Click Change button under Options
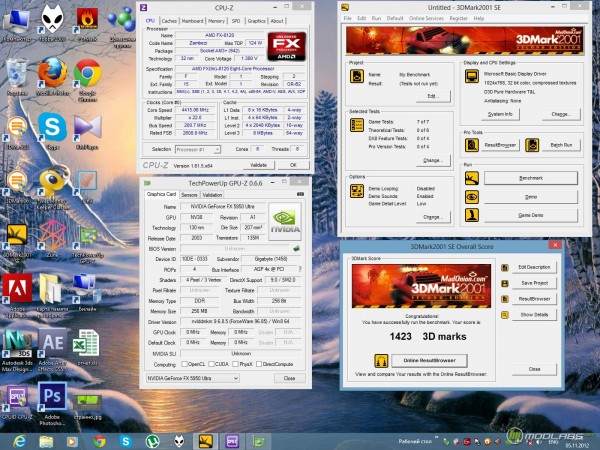The width and height of the screenshot is (600, 450). pyautogui.click(x=433, y=217)
